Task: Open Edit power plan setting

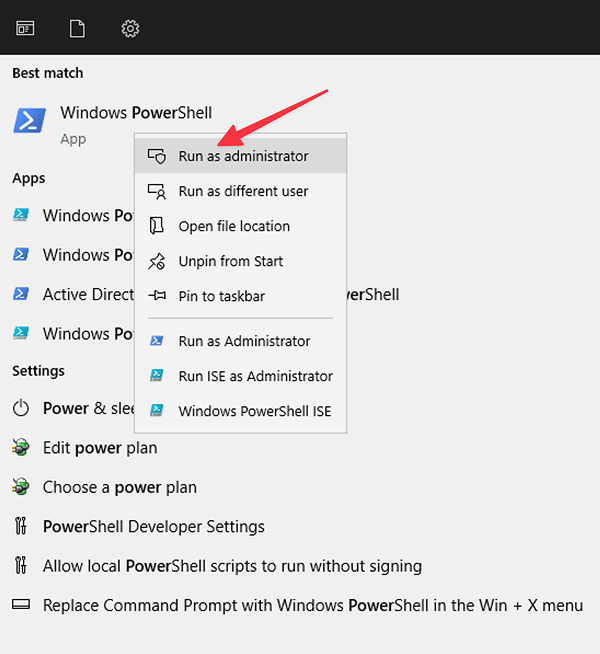Action: coord(100,448)
